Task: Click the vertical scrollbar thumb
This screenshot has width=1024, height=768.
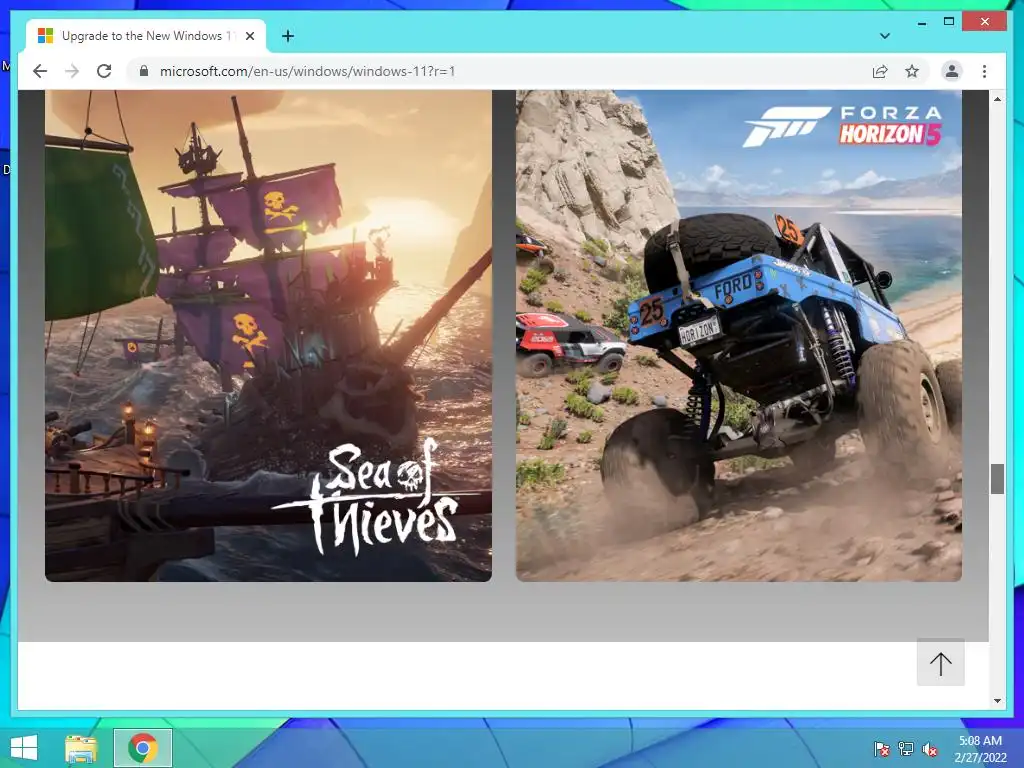Action: [997, 479]
